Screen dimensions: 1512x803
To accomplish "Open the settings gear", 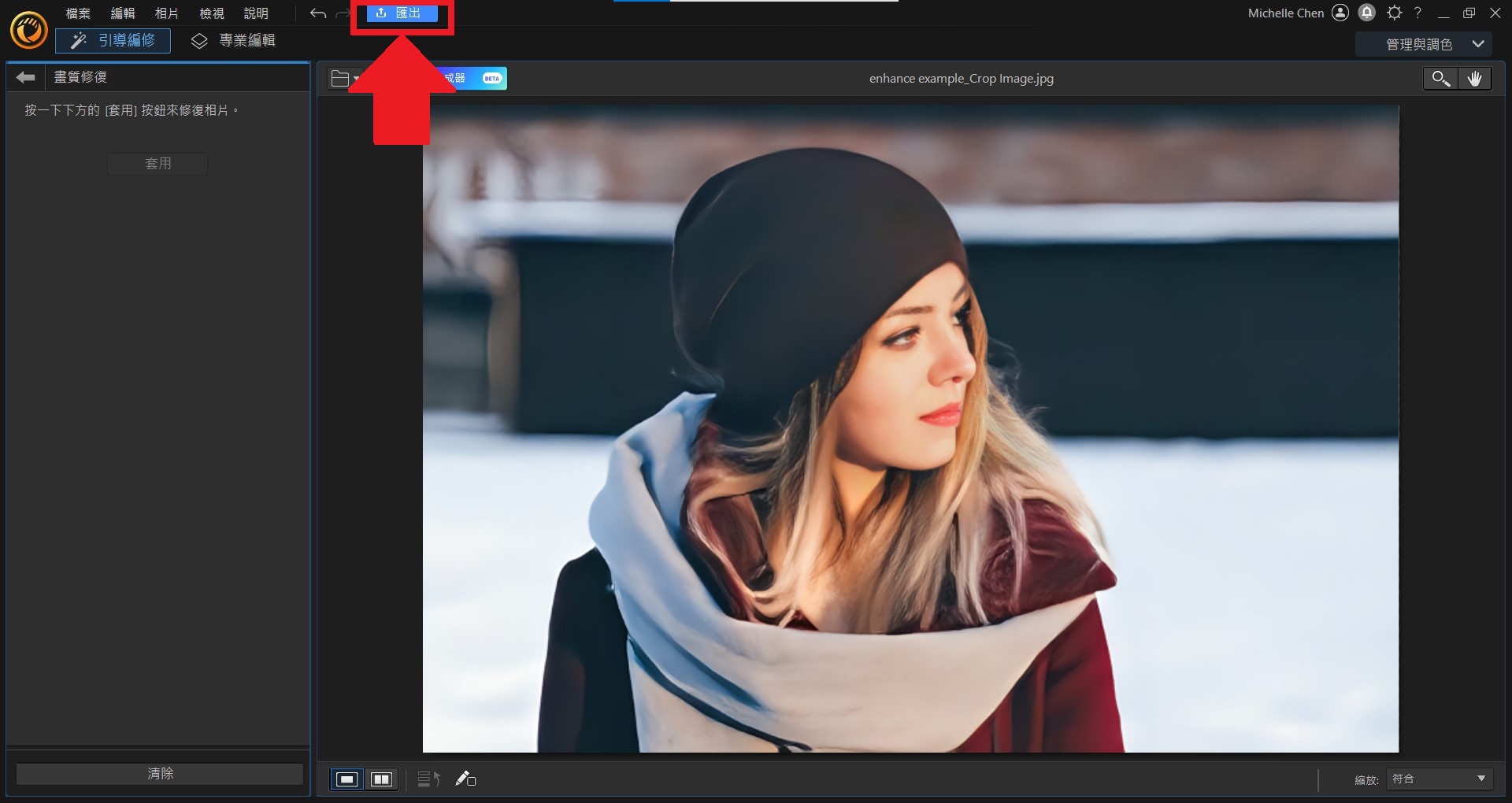I will coord(1395,13).
